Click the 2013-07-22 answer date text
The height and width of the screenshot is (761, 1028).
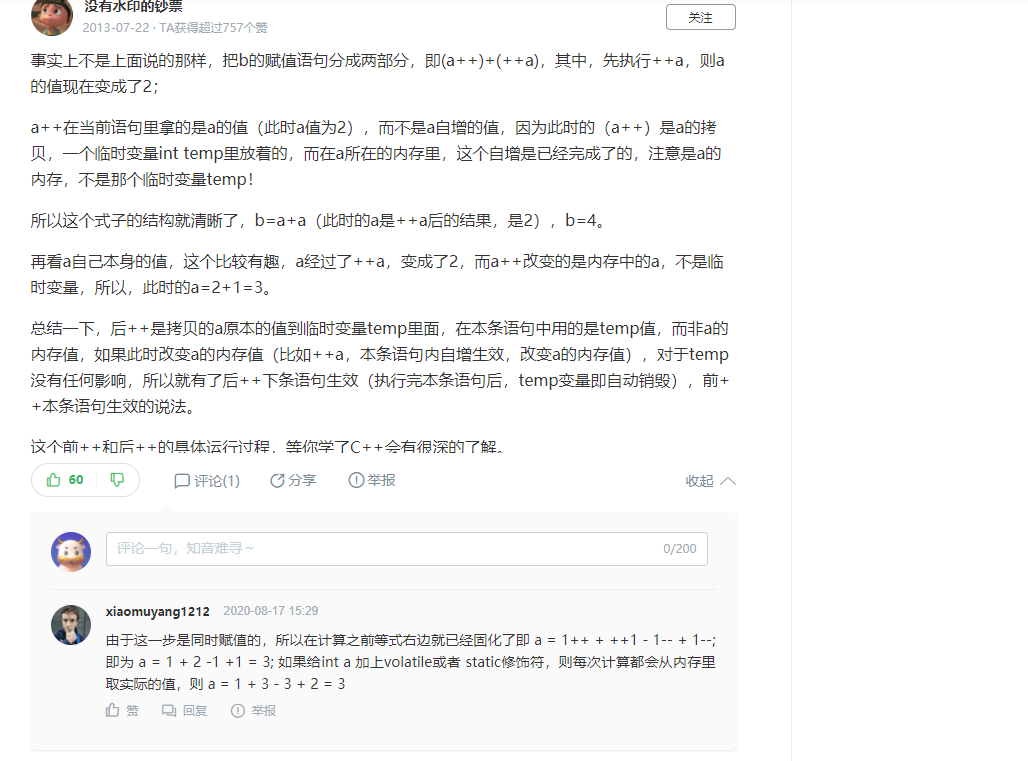pyautogui.click(x=116, y=28)
